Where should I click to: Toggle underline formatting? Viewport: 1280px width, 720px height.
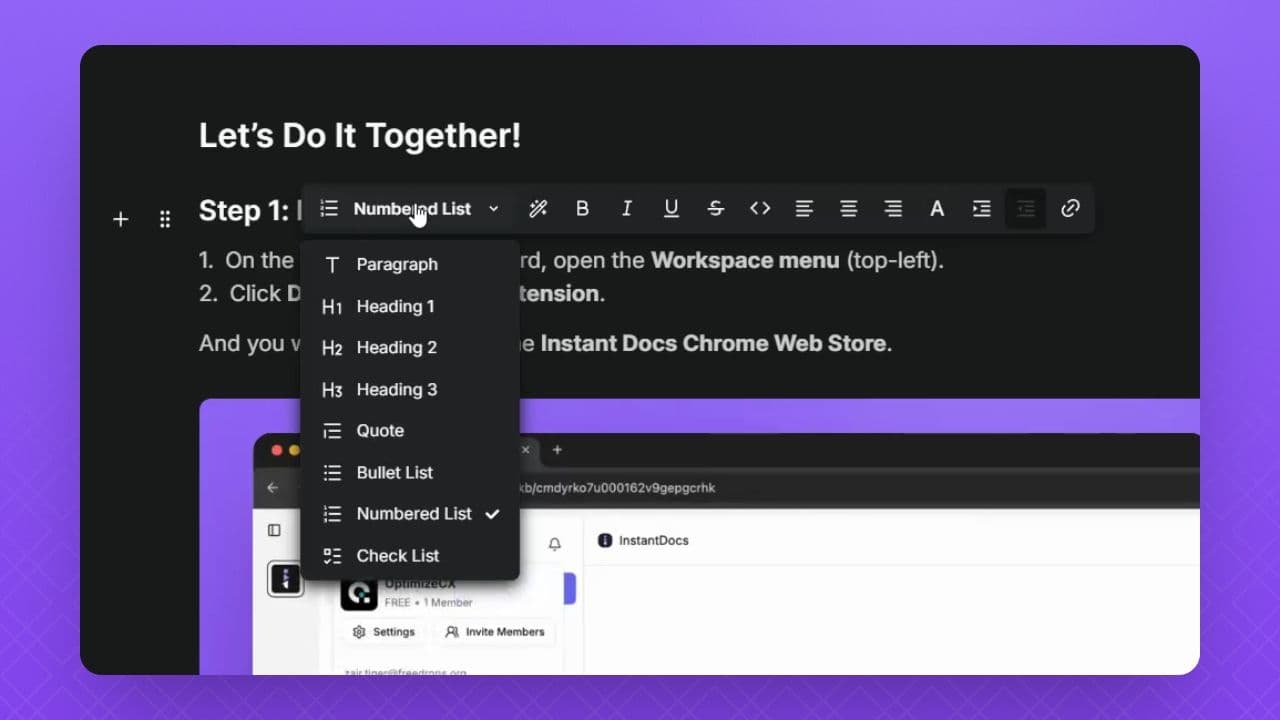(x=670, y=208)
